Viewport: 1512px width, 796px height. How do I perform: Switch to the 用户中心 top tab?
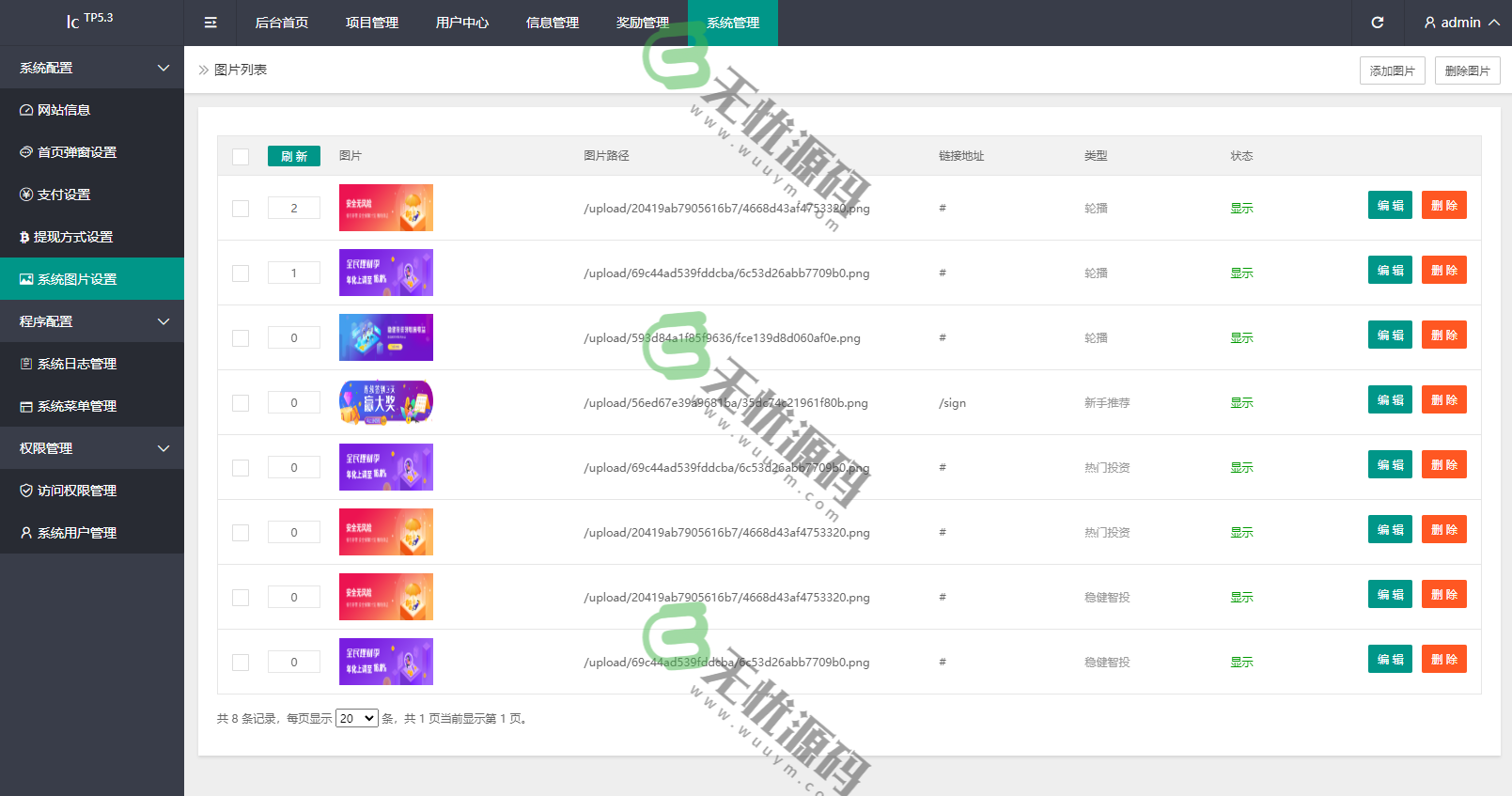tap(461, 23)
